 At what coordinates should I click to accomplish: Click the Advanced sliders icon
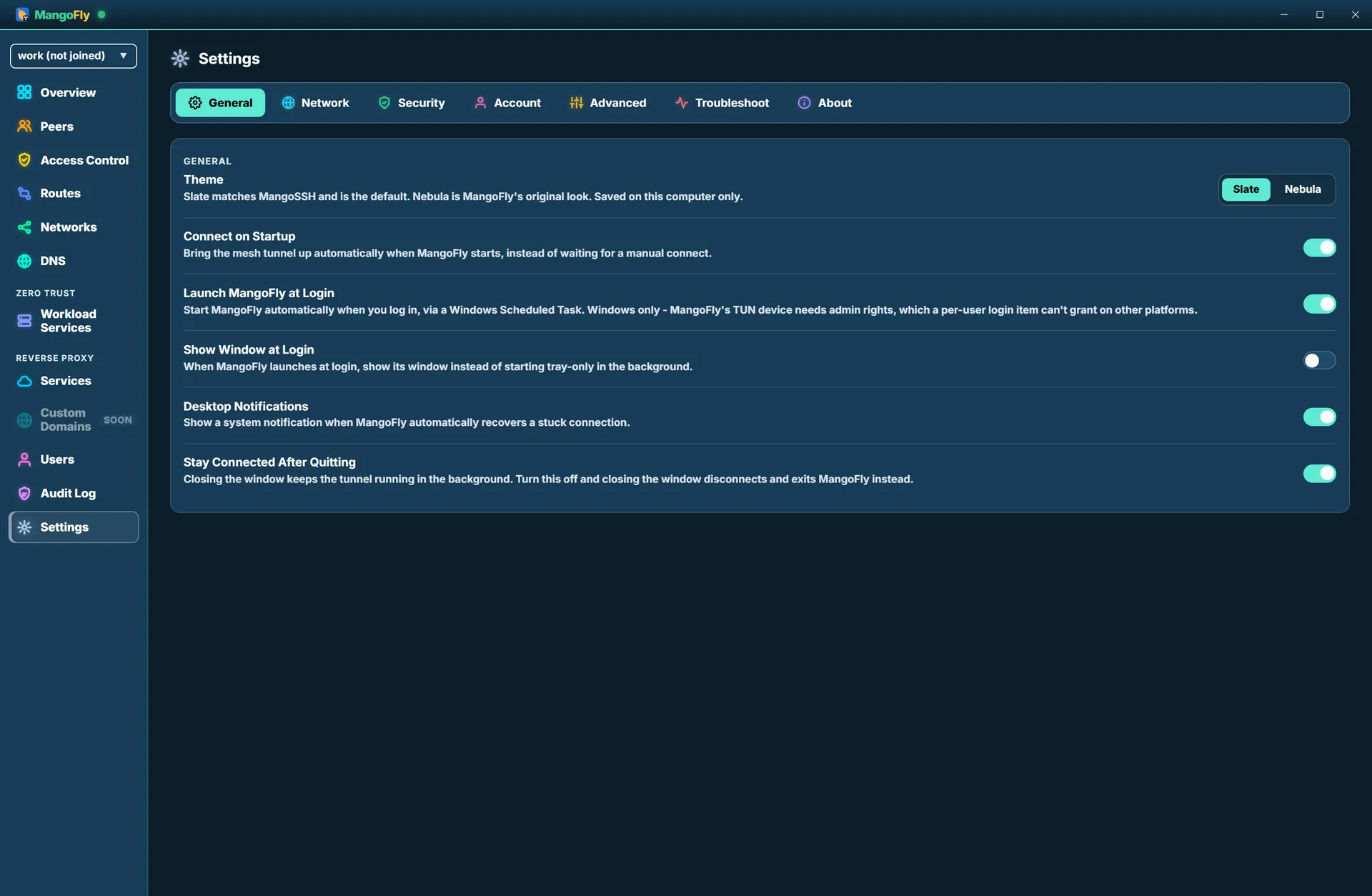tap(576, 103)
